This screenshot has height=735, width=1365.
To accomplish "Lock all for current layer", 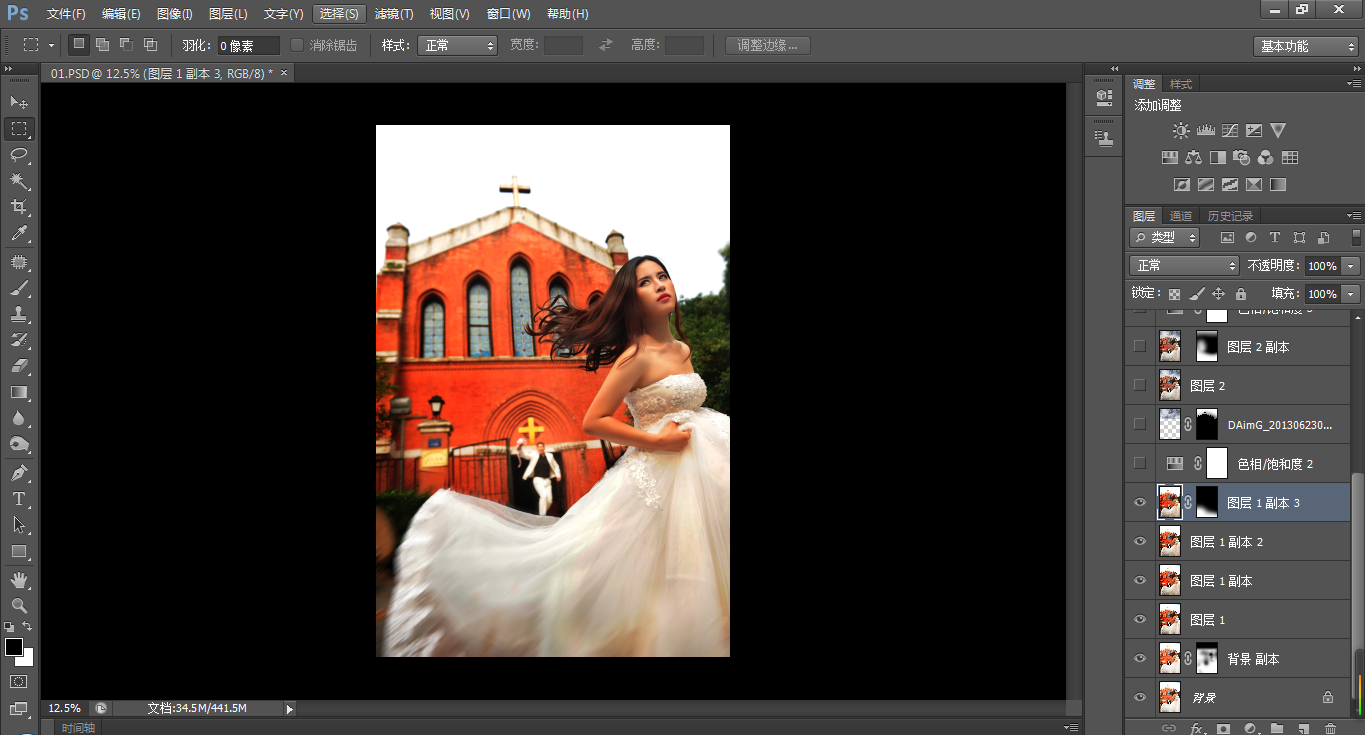I will [1241, 294].
